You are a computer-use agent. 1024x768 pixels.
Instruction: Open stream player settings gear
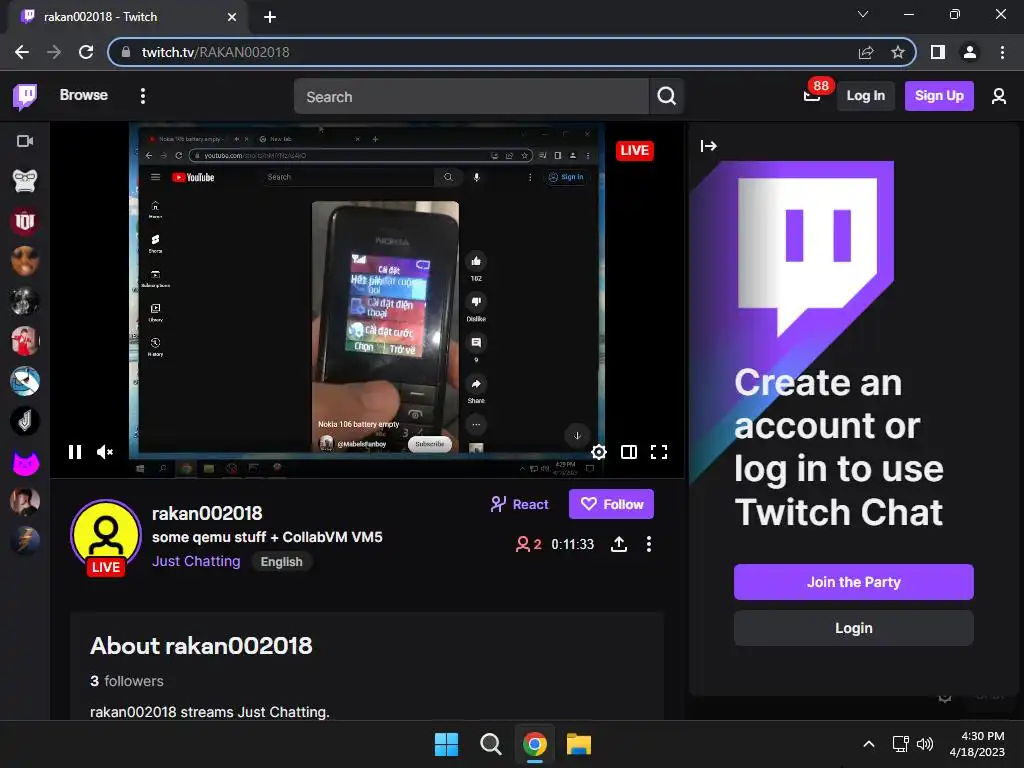(599, 452)
